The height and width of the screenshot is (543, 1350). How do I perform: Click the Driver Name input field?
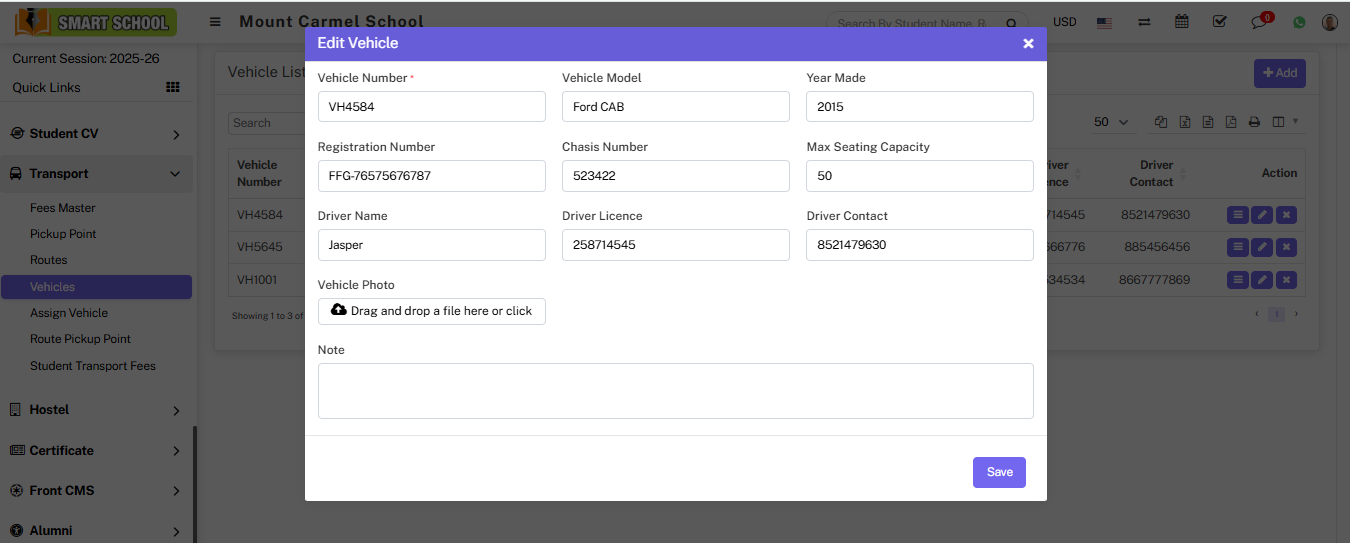coord(431,245)
